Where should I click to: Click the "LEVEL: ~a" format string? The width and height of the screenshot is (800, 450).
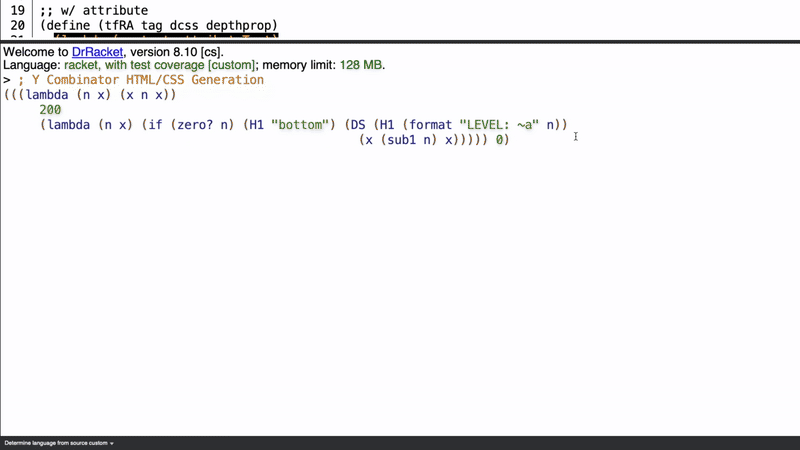(499, 125)
